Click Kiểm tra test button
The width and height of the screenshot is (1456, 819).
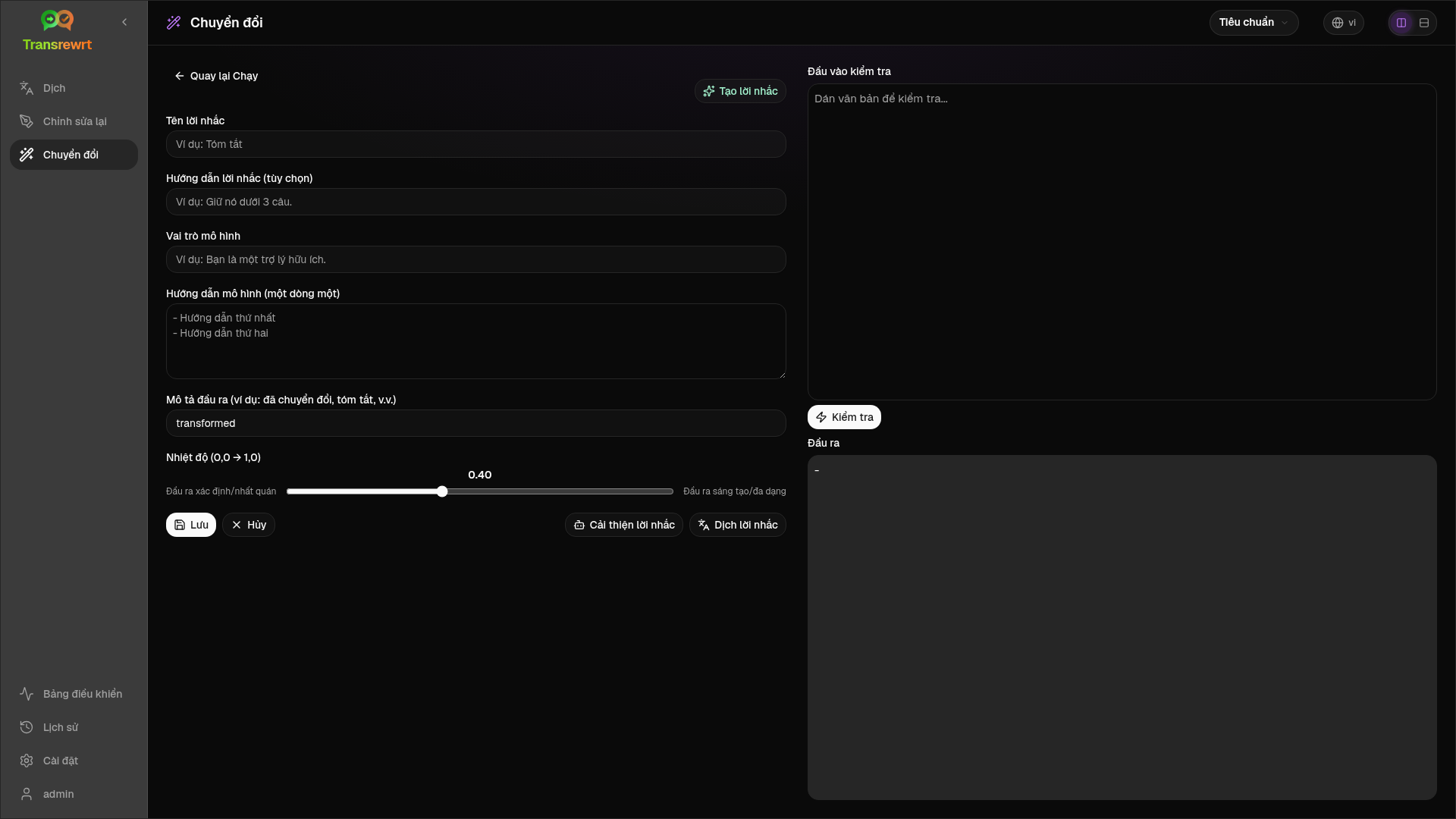[x=844, y=417]
